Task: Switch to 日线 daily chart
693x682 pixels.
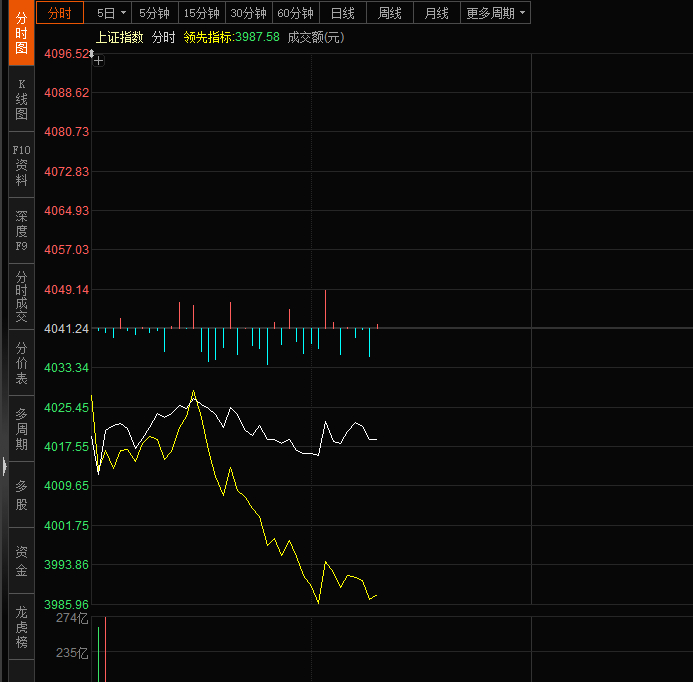Action: [x=343, y=13]
